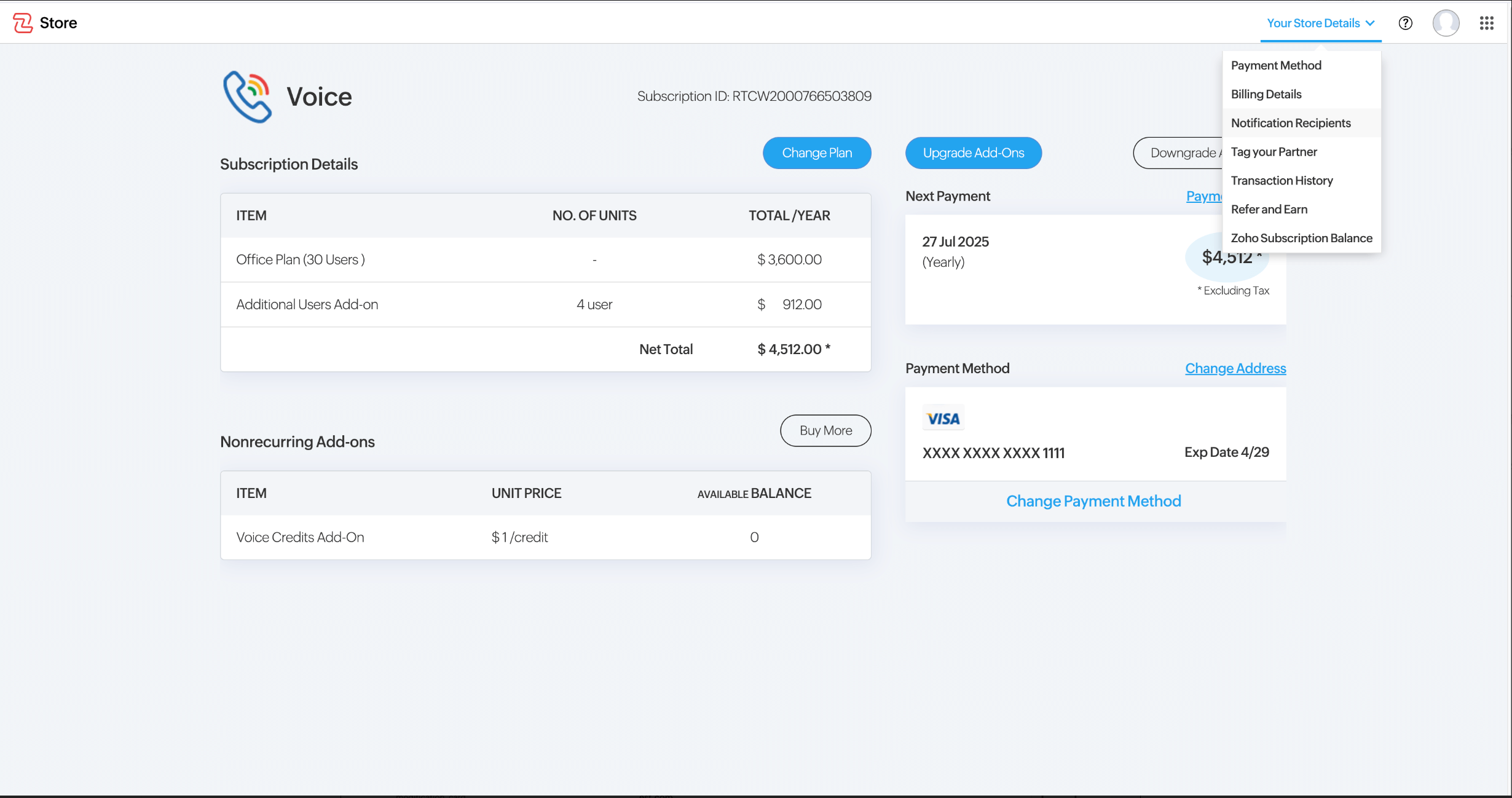Open Zoho Subscription Balance entry
The width and height of the screenshot is (1512, 798).
(x=1301, y=238)
